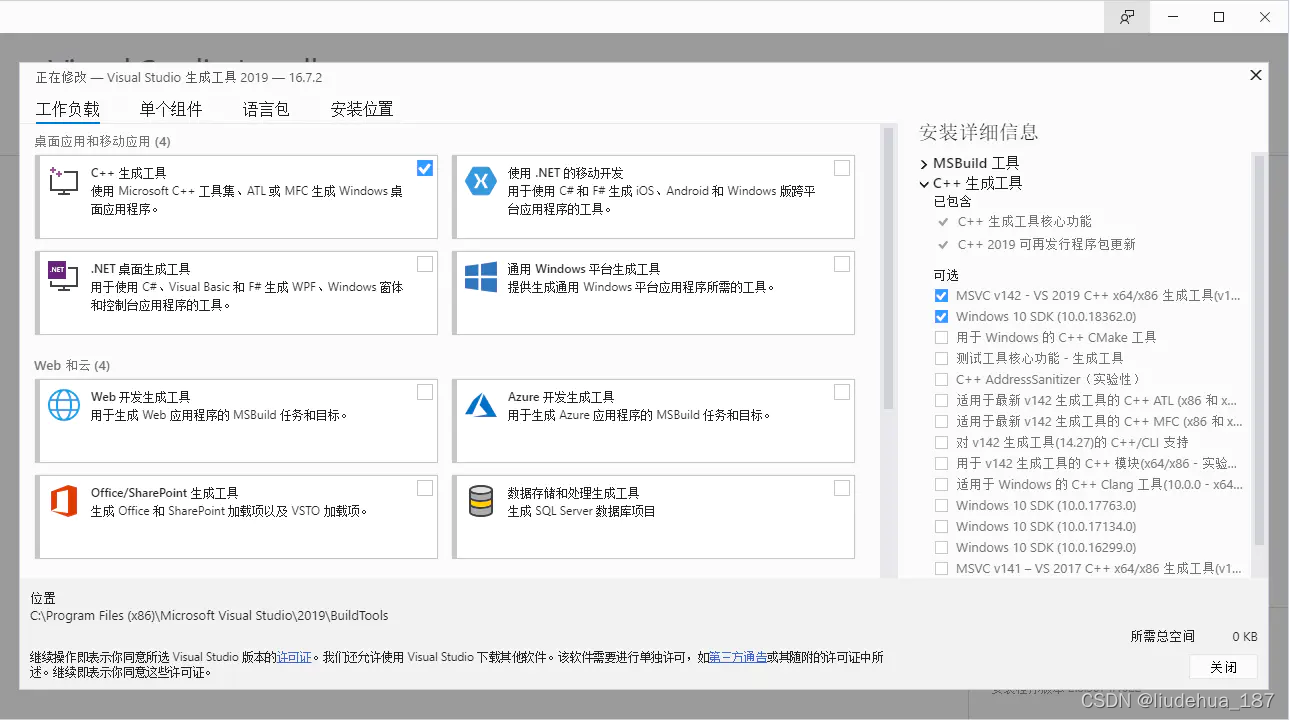Check the C++ MFC for v142 option
This screenshot has width=1290, height=720.
(941, 422)
